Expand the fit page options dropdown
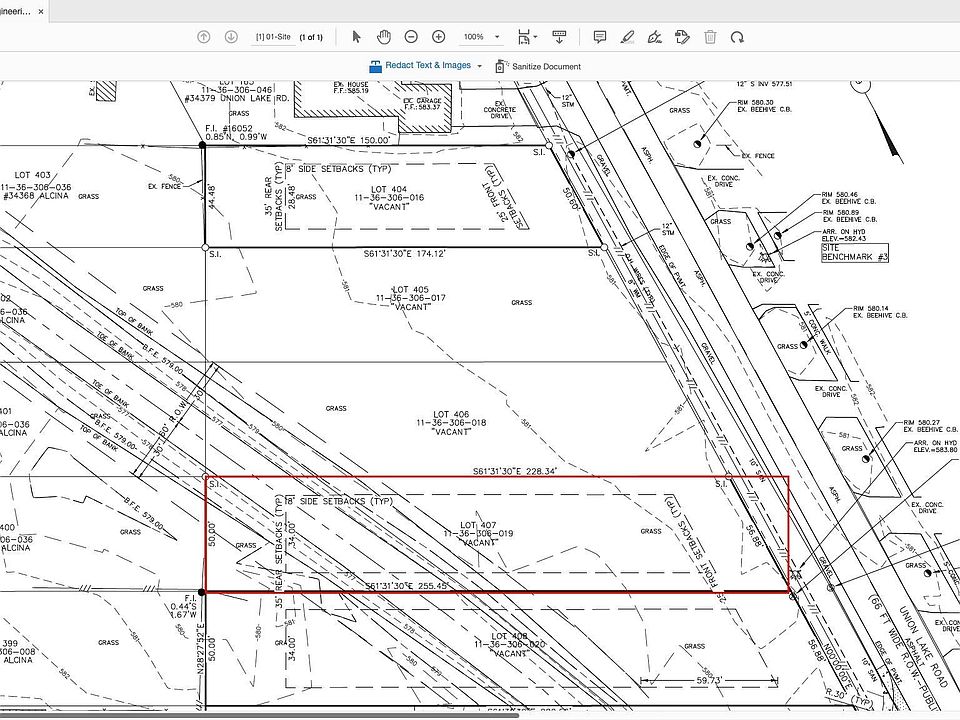 (536, 37)
